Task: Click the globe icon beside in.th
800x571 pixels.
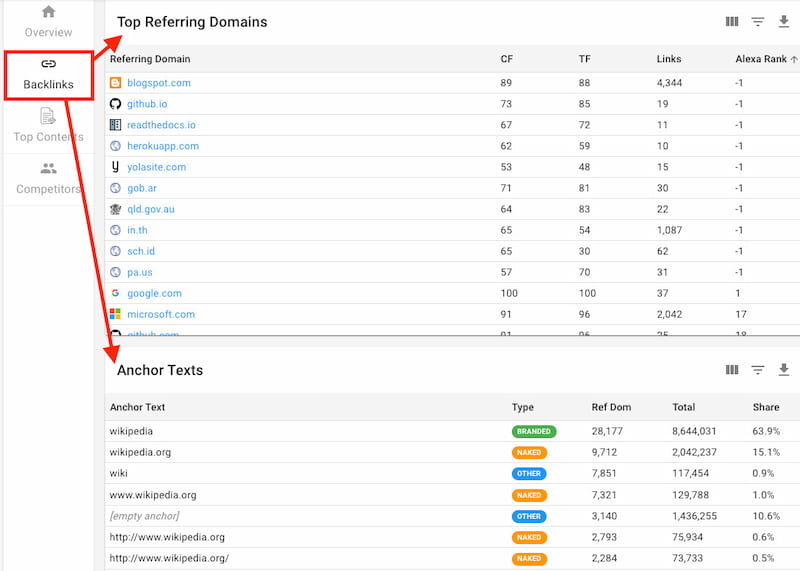Action: pos(115,230)
